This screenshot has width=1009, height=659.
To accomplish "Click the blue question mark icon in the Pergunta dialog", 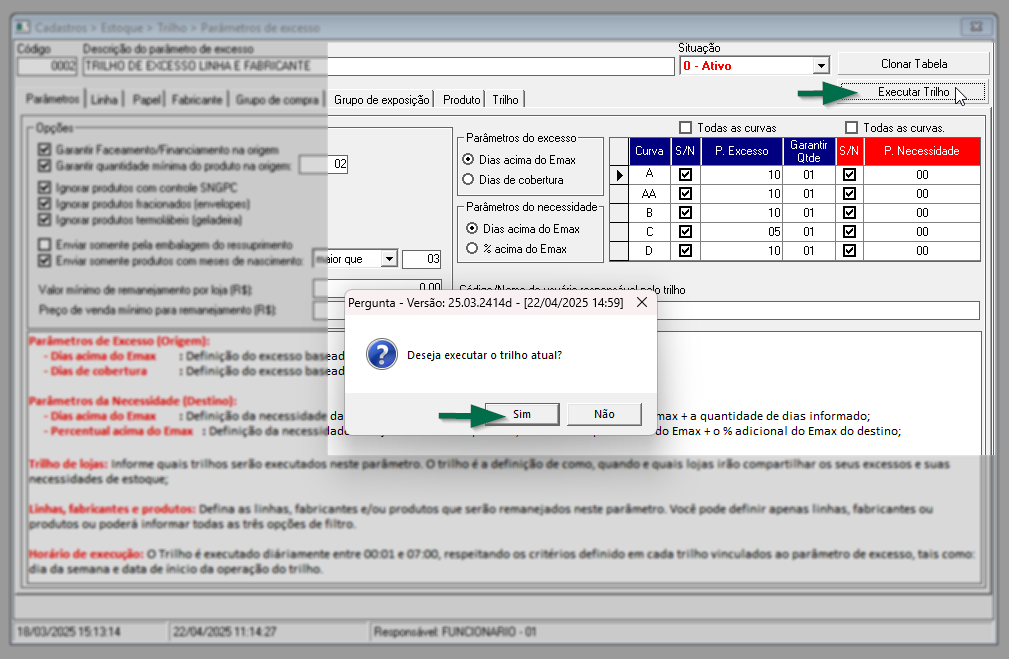I will 382,355.
